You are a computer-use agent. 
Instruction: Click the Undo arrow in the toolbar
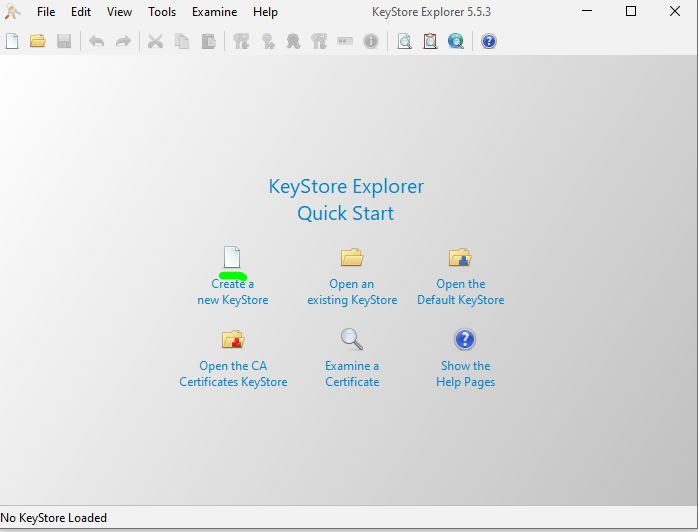97,41
